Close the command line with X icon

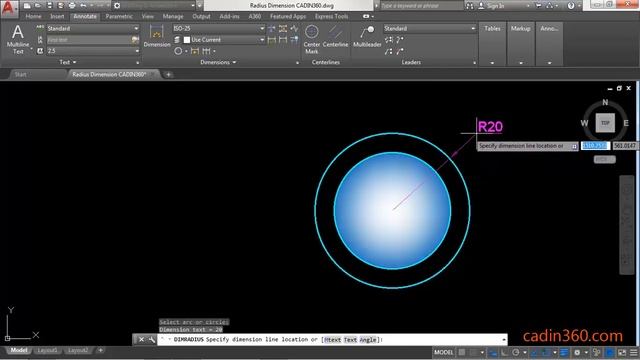pyautogui.click(x=141, y=340)
